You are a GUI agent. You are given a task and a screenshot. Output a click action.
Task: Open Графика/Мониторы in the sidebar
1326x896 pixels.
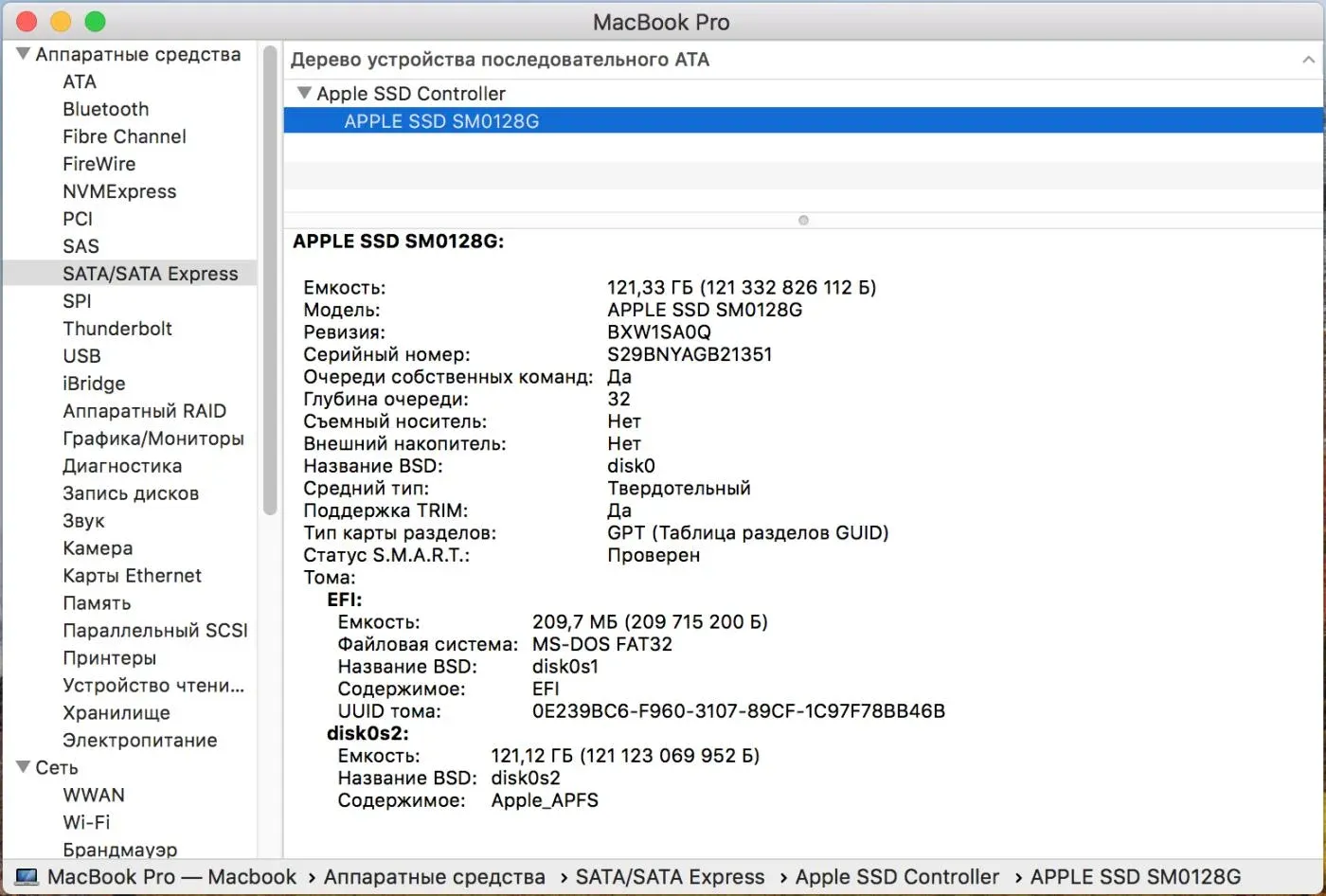(x=152, y=439)
